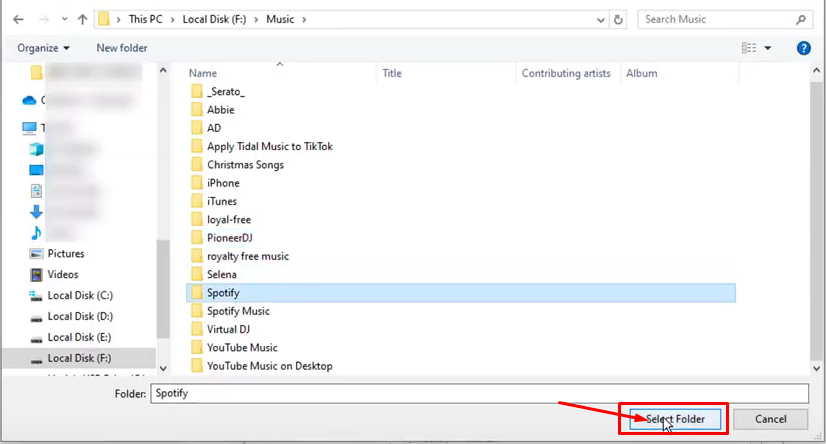
Task: Open recent locations dropdown arrow
Action: (x=64, y=19)
